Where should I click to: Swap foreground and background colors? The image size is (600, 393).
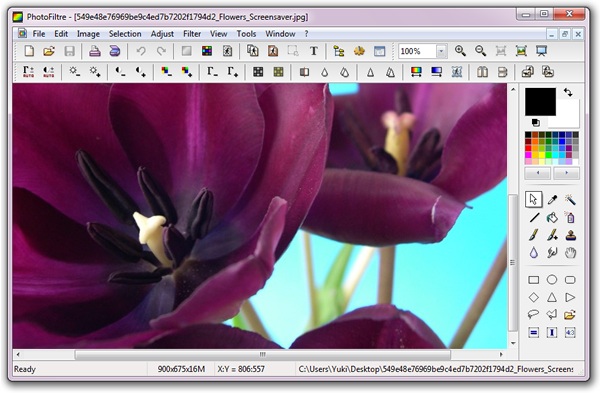[x=568, y=92]
